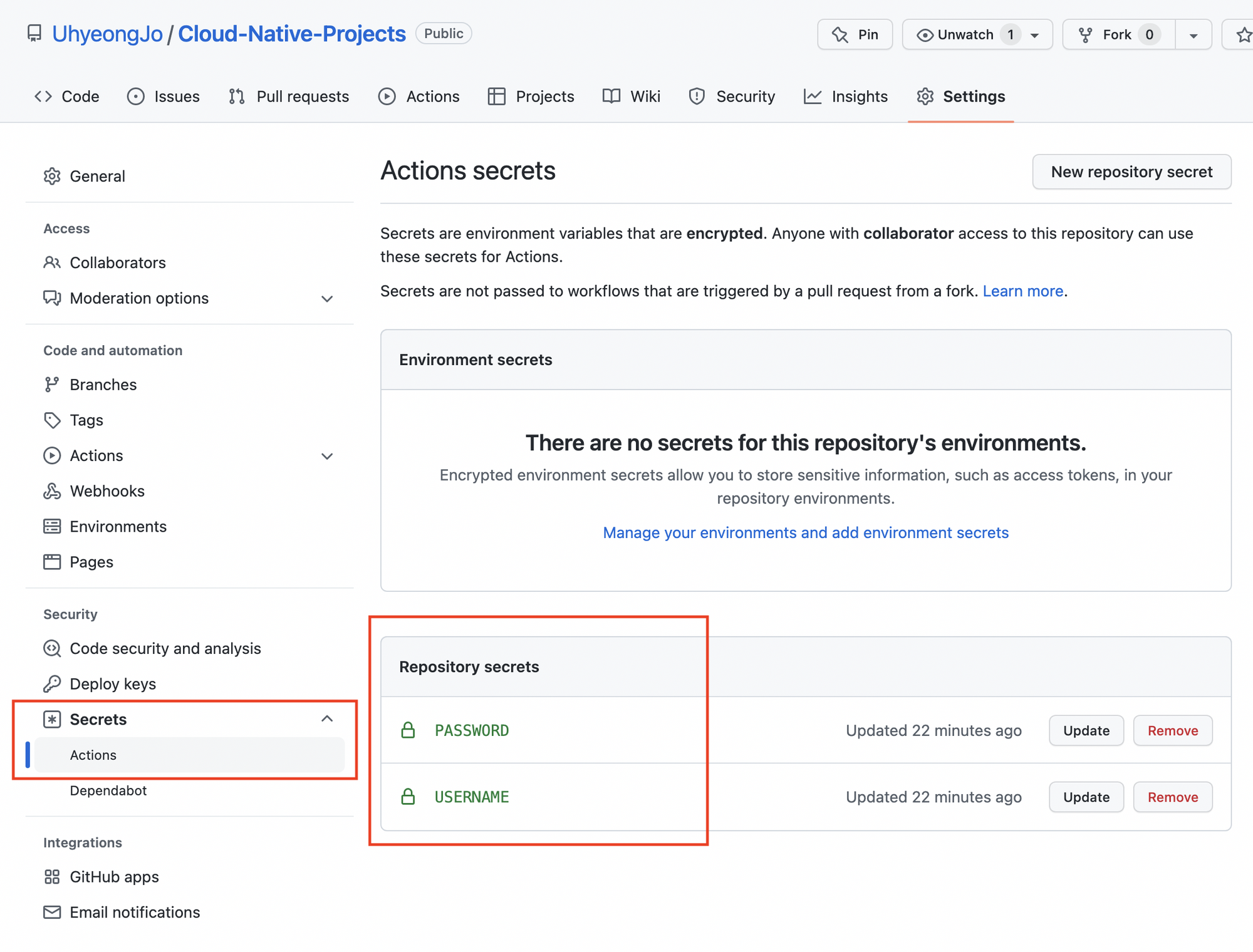Image resolution: width=1253 pixels, height=952 pixels.
Task: Open the Learn more link
Action: tap(1022, 291)
